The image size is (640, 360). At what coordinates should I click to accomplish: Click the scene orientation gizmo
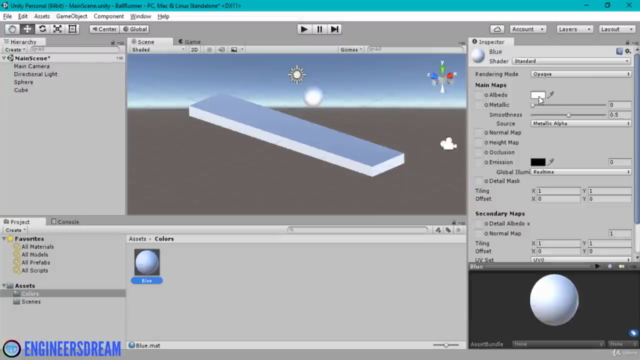(x=442, y=77)
